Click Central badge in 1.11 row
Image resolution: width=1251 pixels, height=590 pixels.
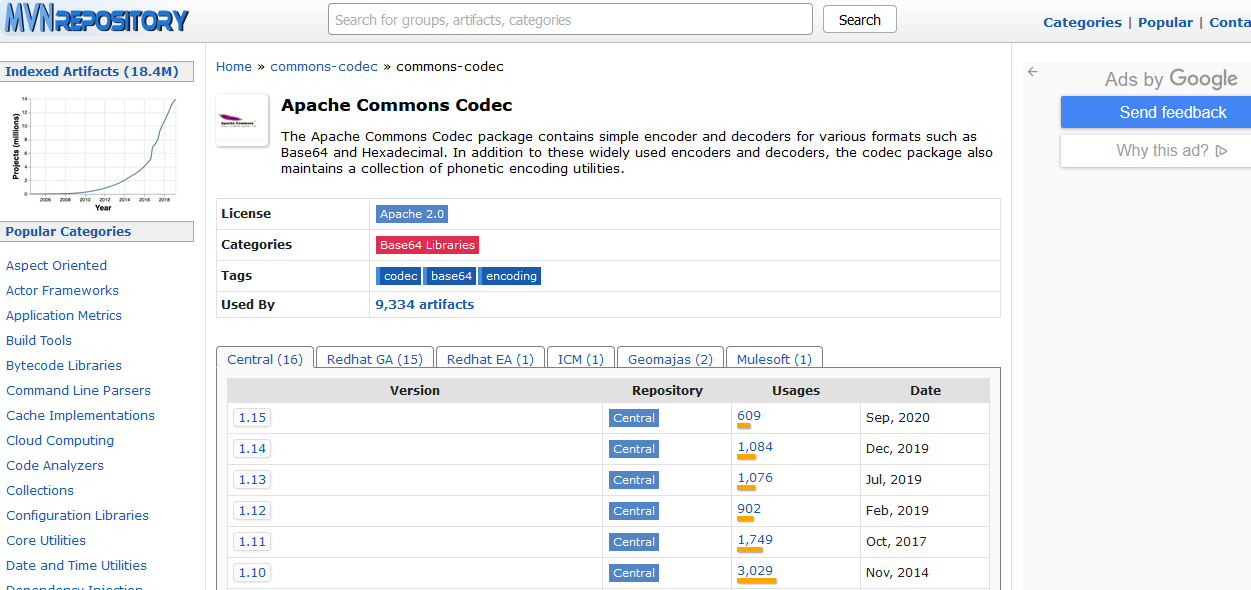coord(634,542)
